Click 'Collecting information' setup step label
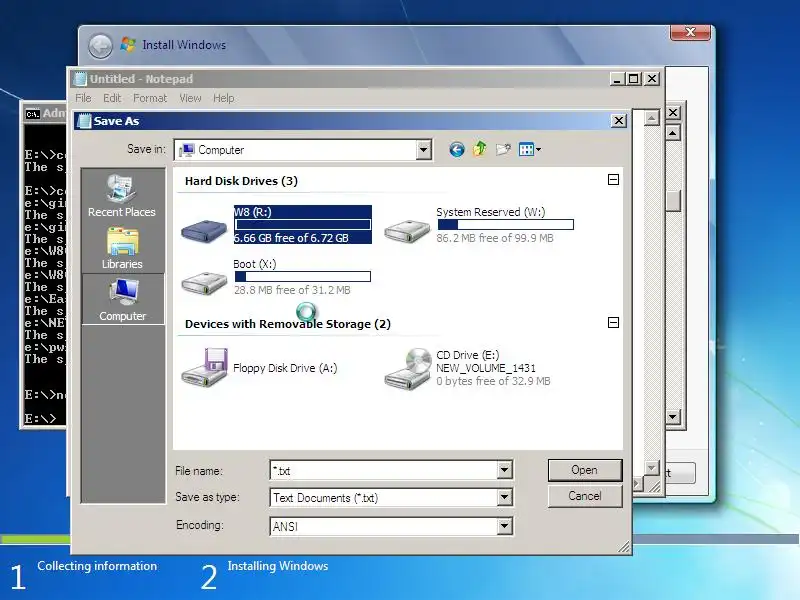800x600 pixels. (x=97, y=566)
